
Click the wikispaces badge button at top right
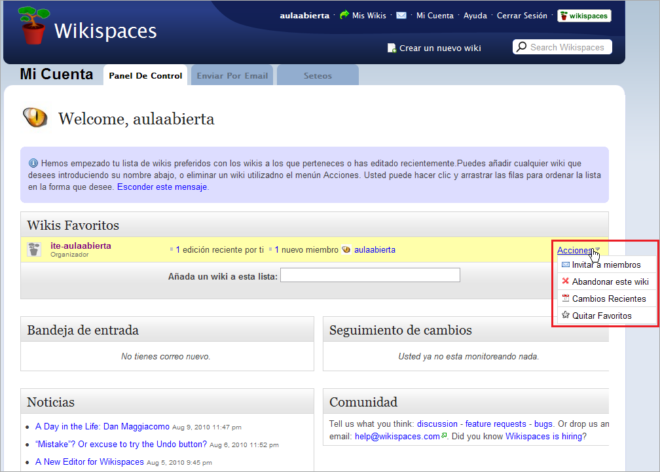pos(584,16)
